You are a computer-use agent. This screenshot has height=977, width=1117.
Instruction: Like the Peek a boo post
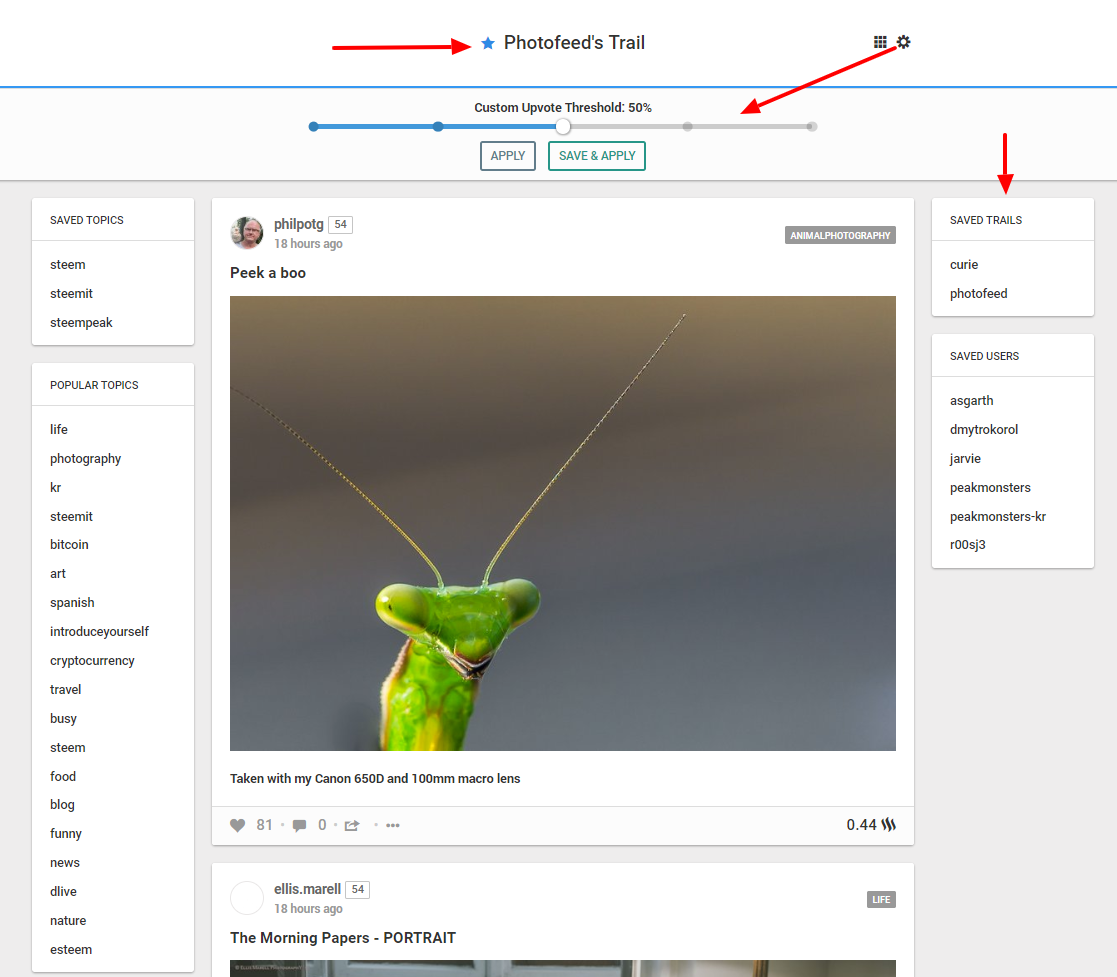[238, 825]
